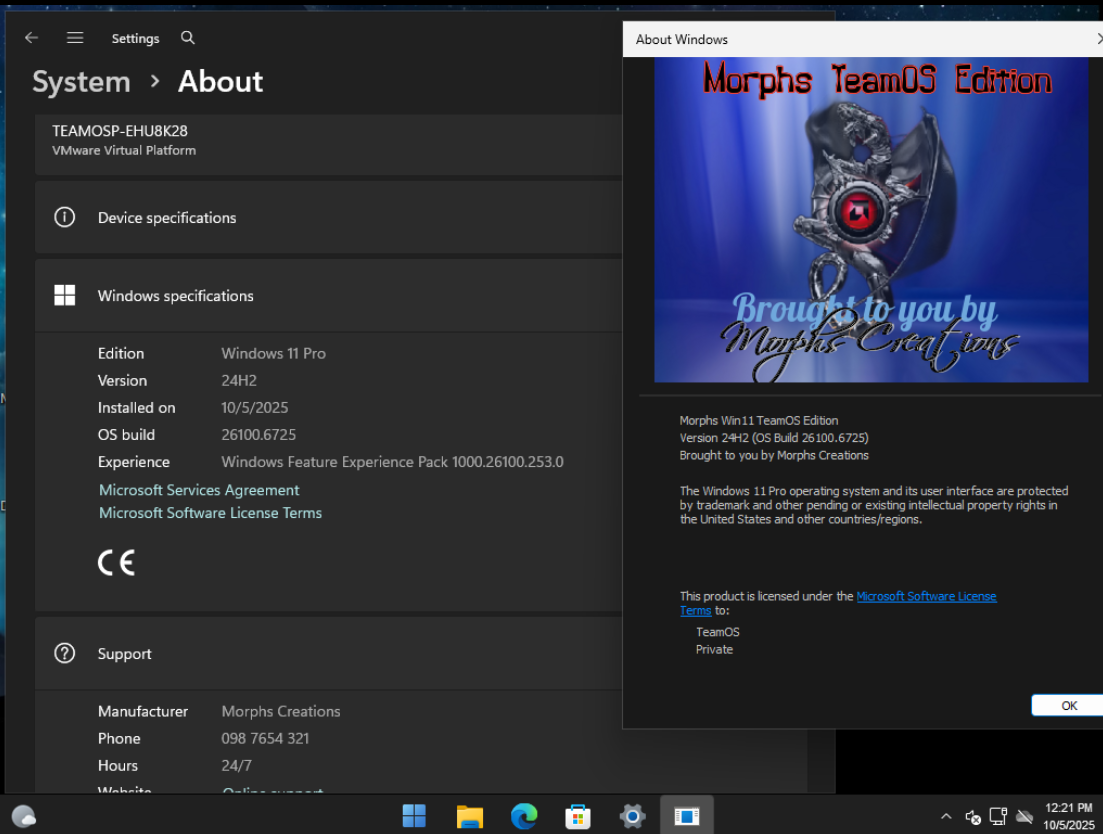Launch File Explorer from the taskbar
The width and height of the screenshot is (1103, 834).
[x=469, y=816]
